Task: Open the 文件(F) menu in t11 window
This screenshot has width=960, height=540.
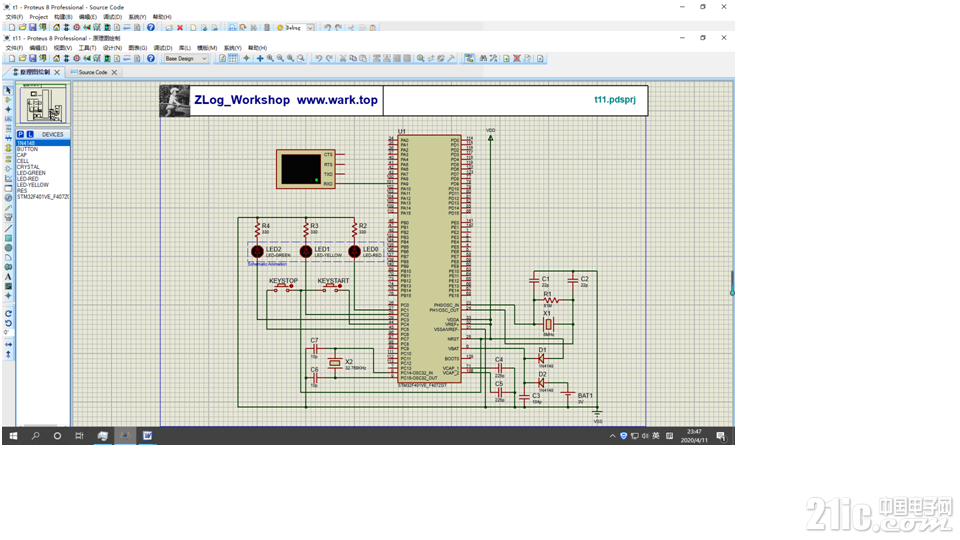Action: click(13, 48)
